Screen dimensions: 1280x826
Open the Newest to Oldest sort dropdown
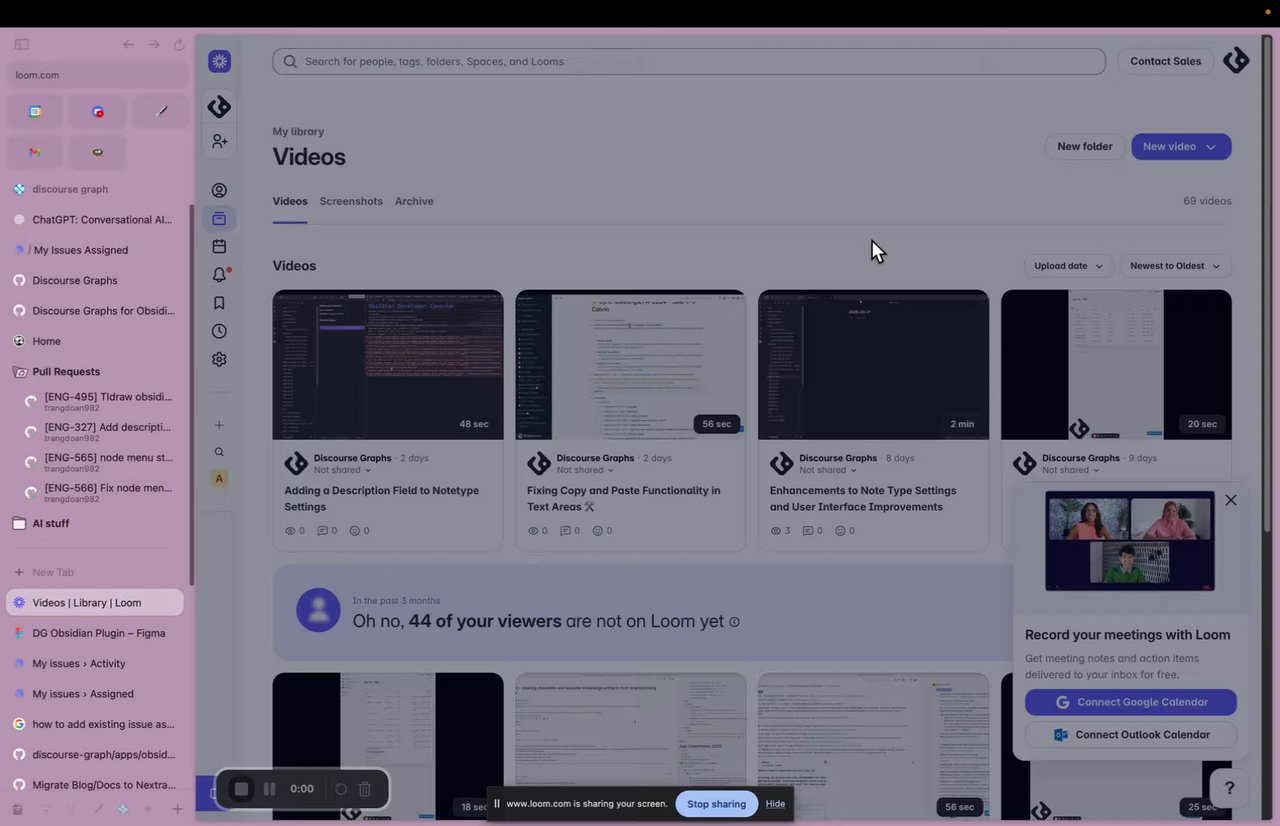(1175, 266)
